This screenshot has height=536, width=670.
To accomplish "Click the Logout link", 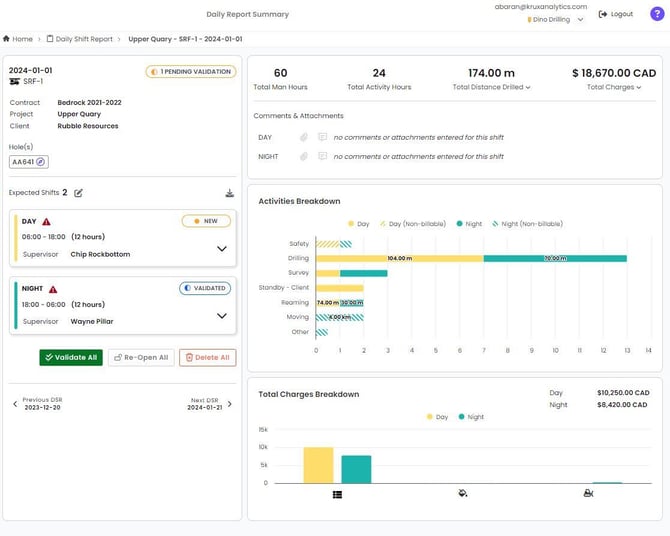I will 616,14.
